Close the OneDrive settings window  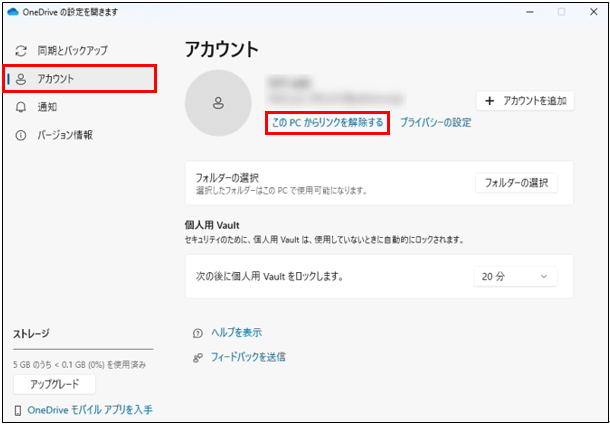pyautogui.click(x=594, y=12)
